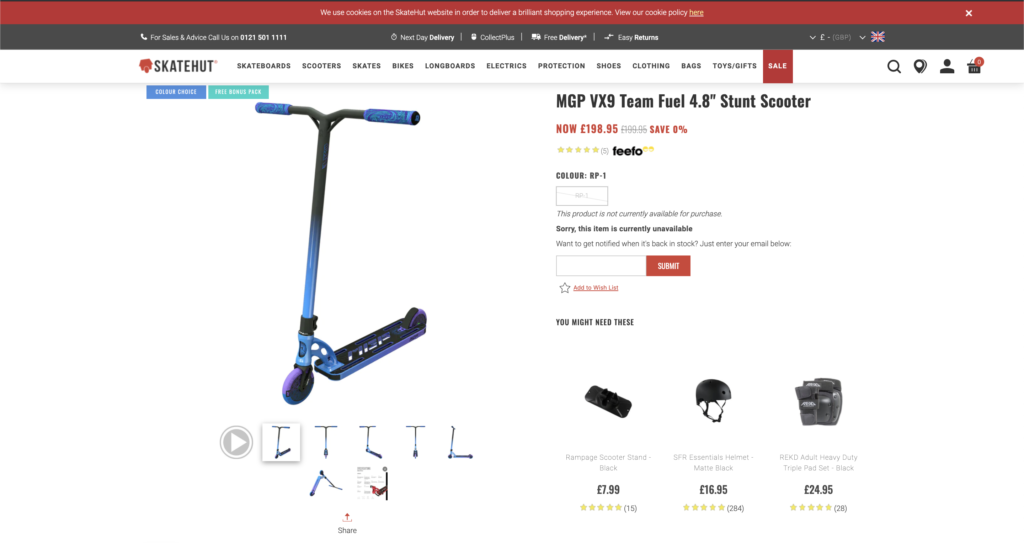Click the wish list star icon
This screenshot has width=1024, height=543.
tap(564, 288)
